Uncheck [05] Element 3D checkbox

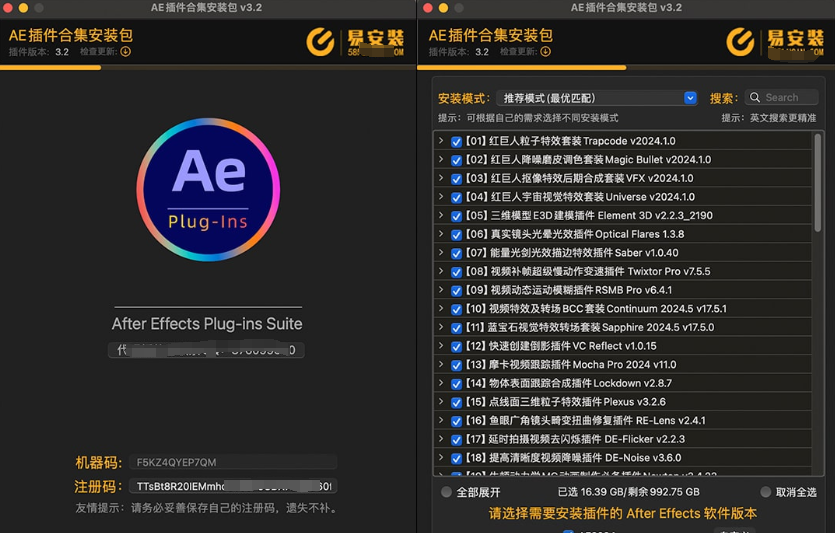click(456, 216)
